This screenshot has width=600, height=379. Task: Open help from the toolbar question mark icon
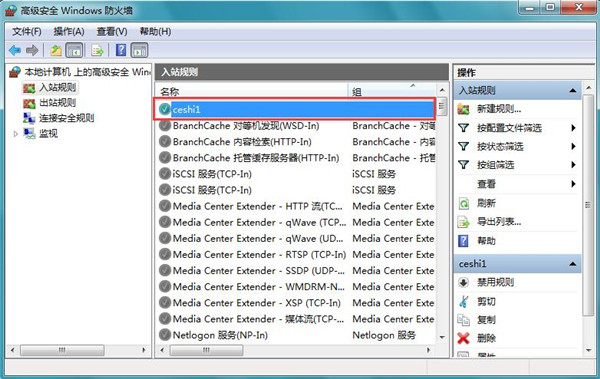click(x=121, y=50)
